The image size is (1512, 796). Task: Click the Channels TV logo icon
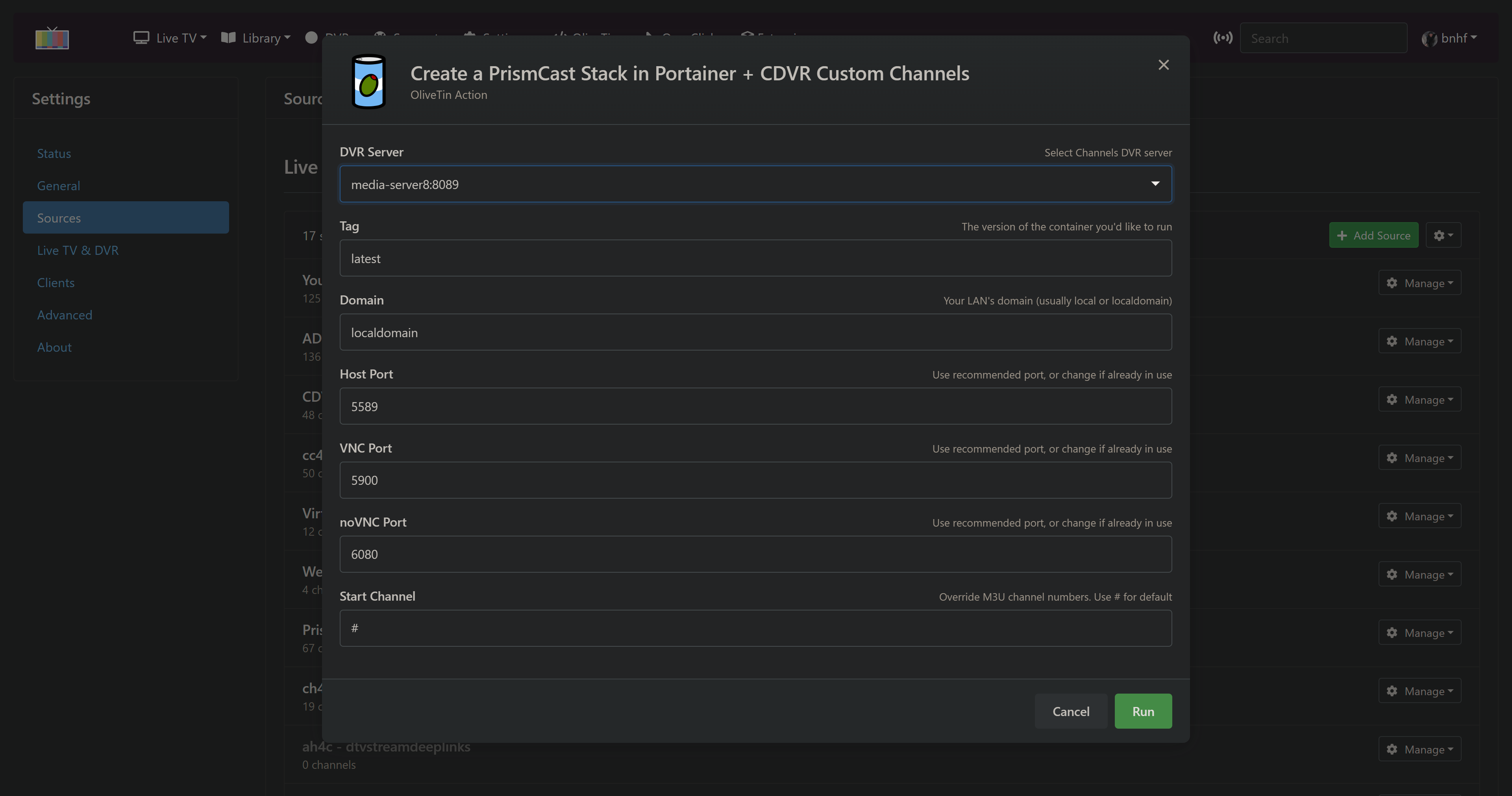click(x=52, y=38)
